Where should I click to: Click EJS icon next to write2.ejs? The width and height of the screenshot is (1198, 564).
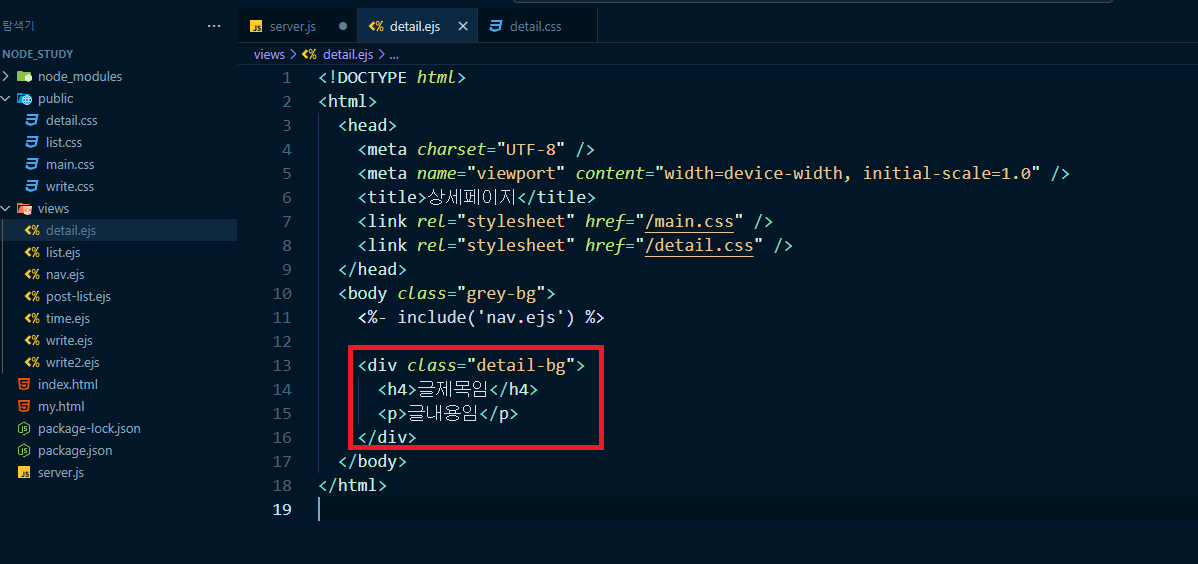tap(32, 362)
